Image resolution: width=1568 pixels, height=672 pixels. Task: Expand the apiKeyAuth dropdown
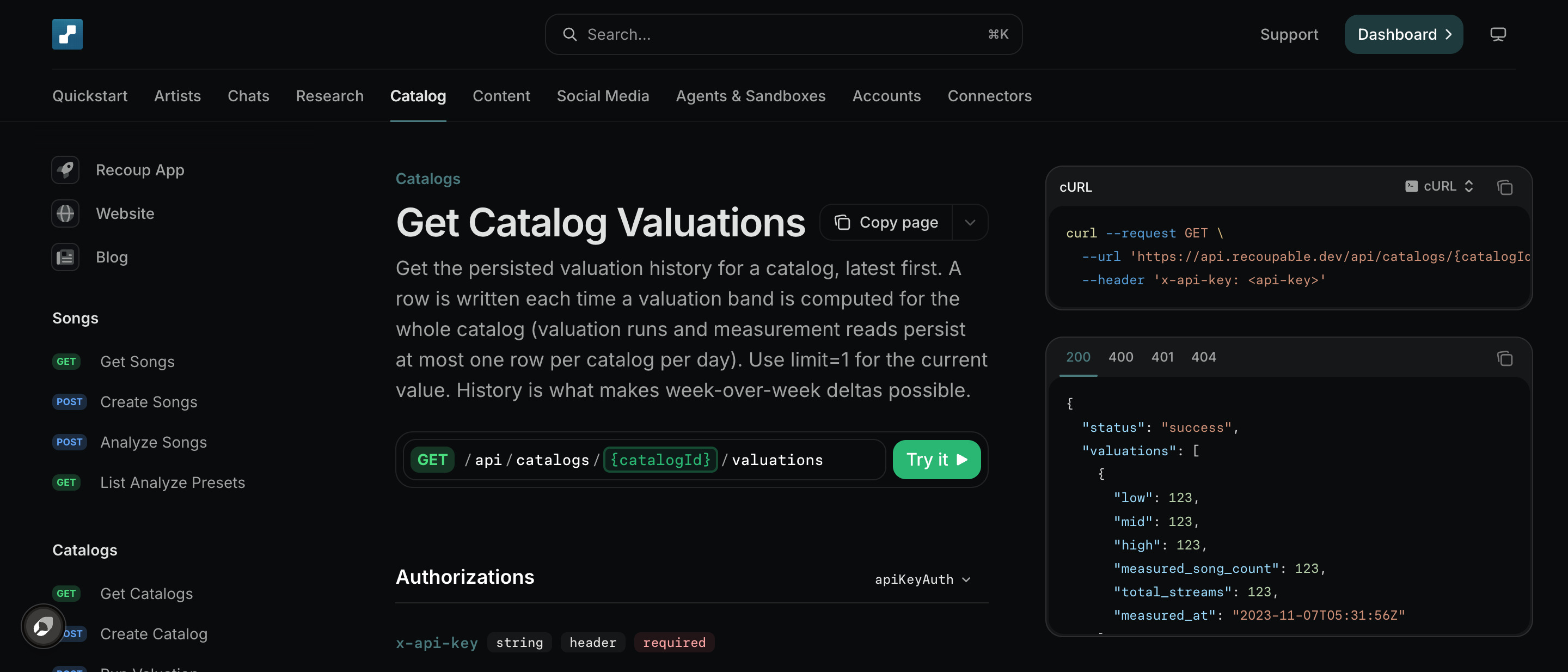click(922, 579)
